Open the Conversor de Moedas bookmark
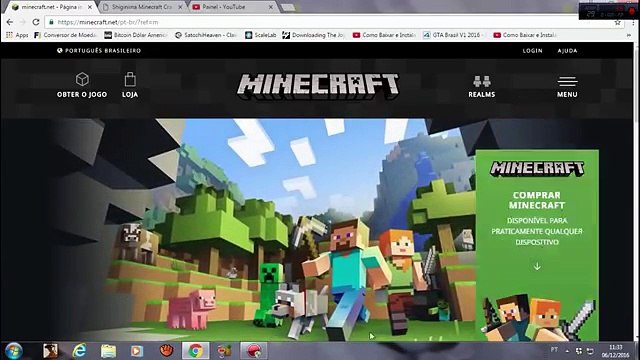Image resolution: width=640 pixels, height=360 pixels. click(x=65, y=35)
